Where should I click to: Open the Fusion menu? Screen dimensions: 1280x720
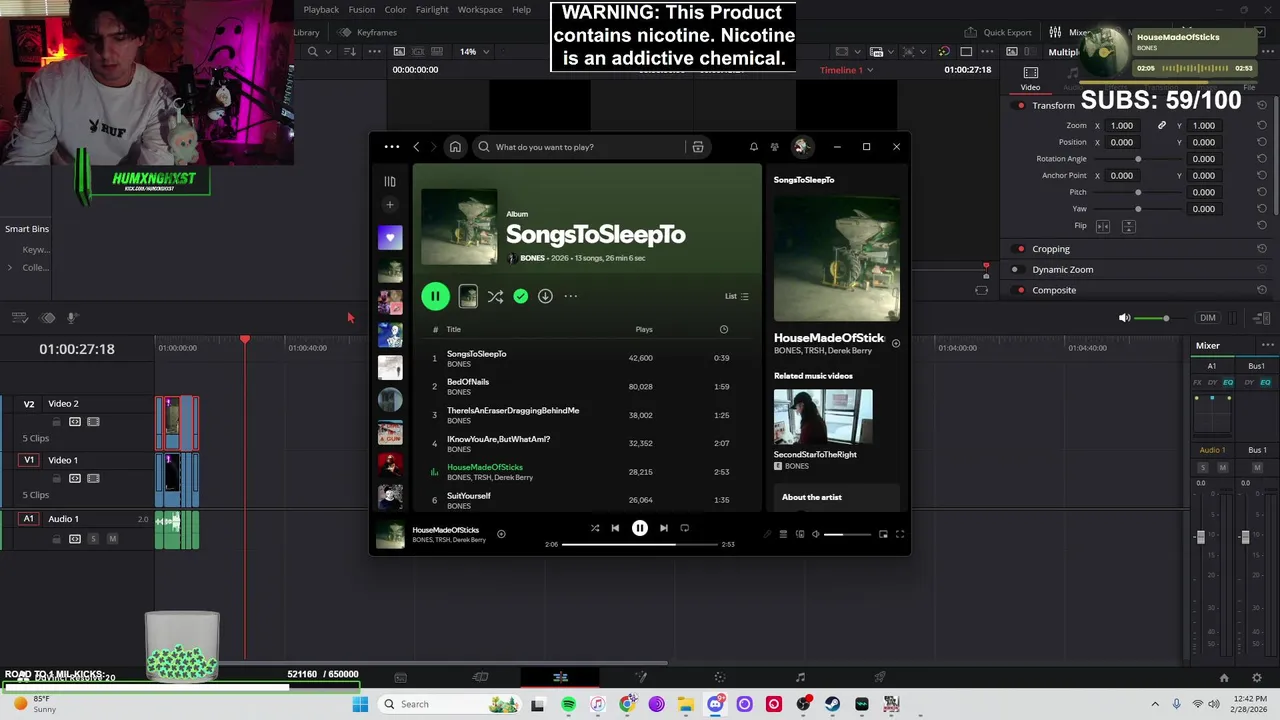362,10
